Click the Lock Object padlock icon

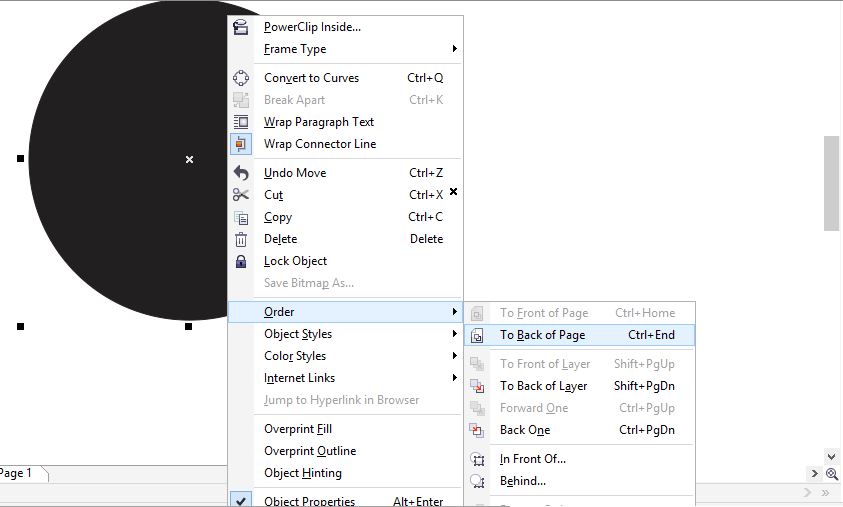pos(241,261)
